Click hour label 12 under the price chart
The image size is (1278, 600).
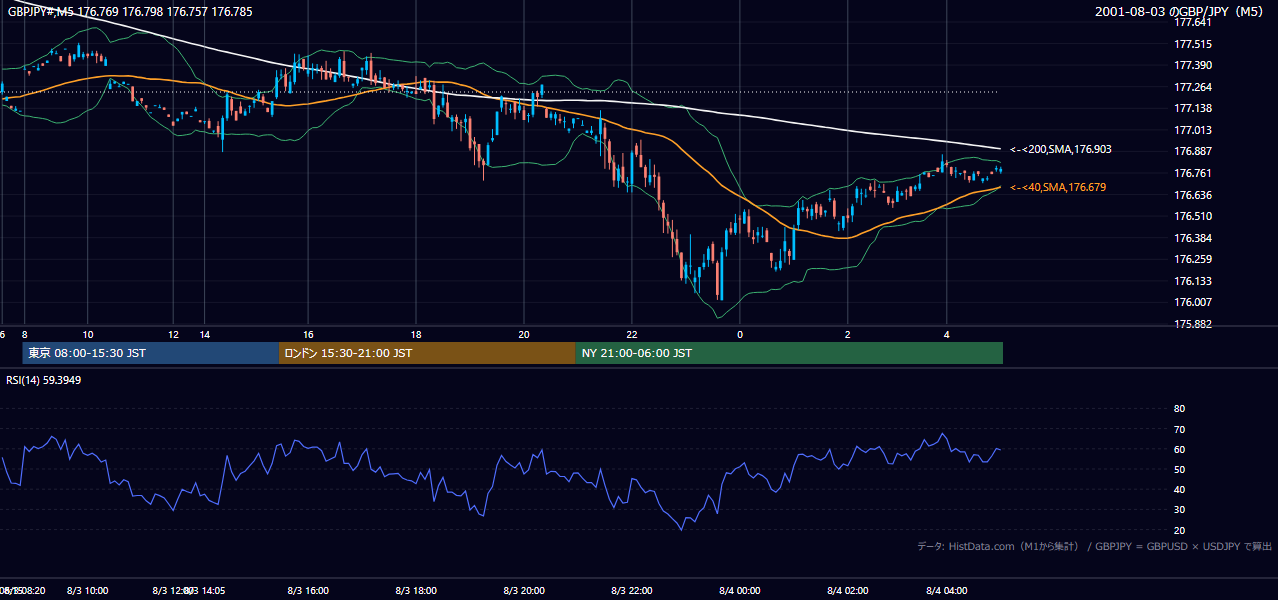(x=173, y=334)
